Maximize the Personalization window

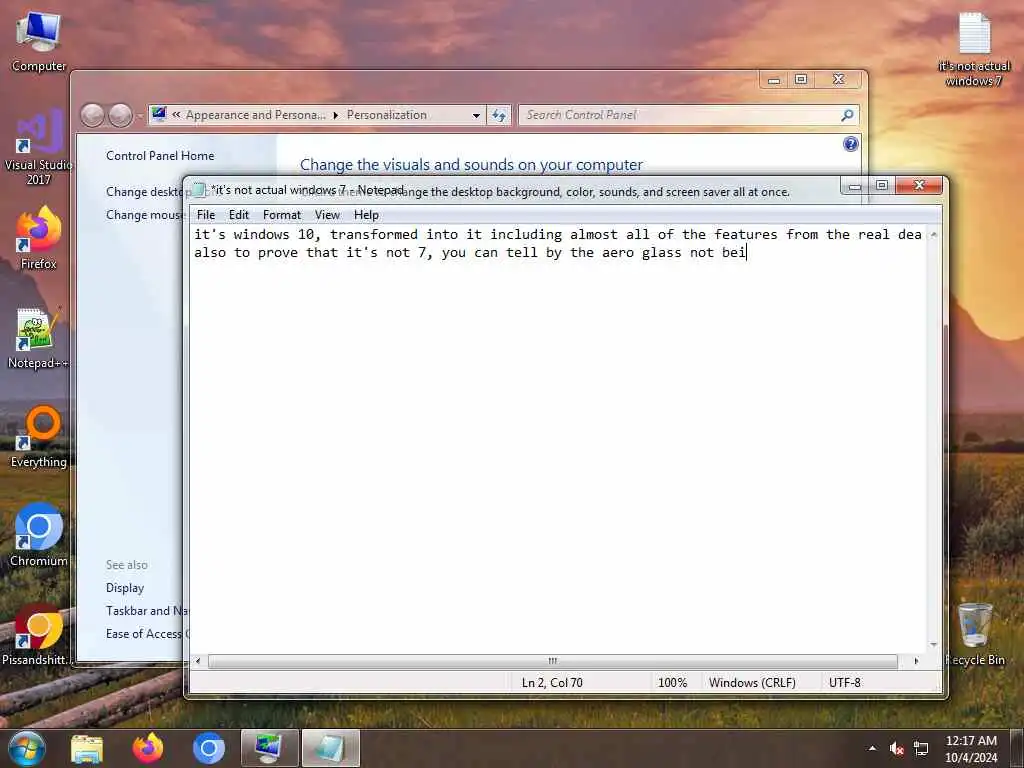[x=801, y=80]
